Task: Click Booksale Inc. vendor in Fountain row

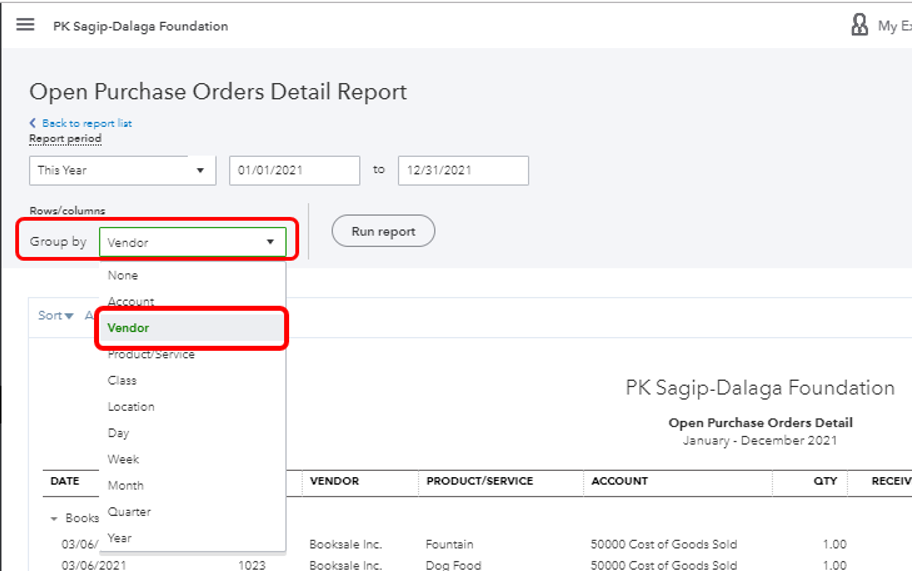Action: [345, 544]
